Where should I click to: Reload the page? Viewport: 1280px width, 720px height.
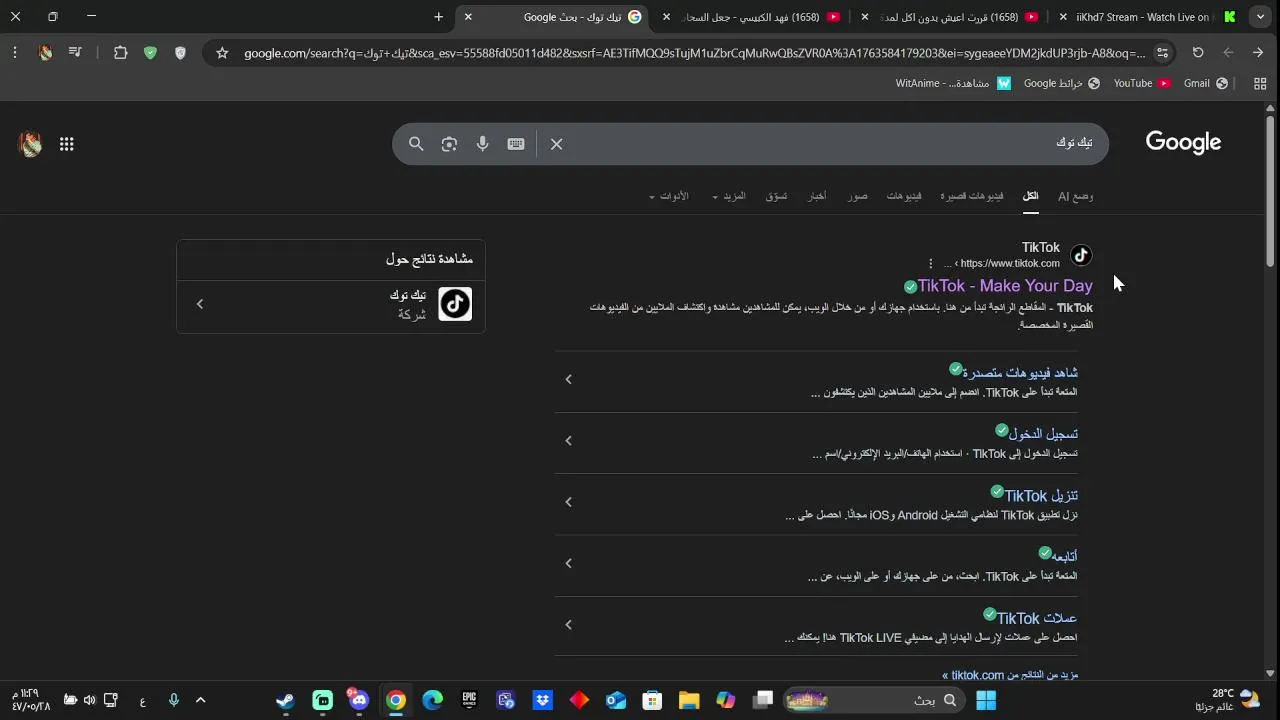coord(1198,53)
